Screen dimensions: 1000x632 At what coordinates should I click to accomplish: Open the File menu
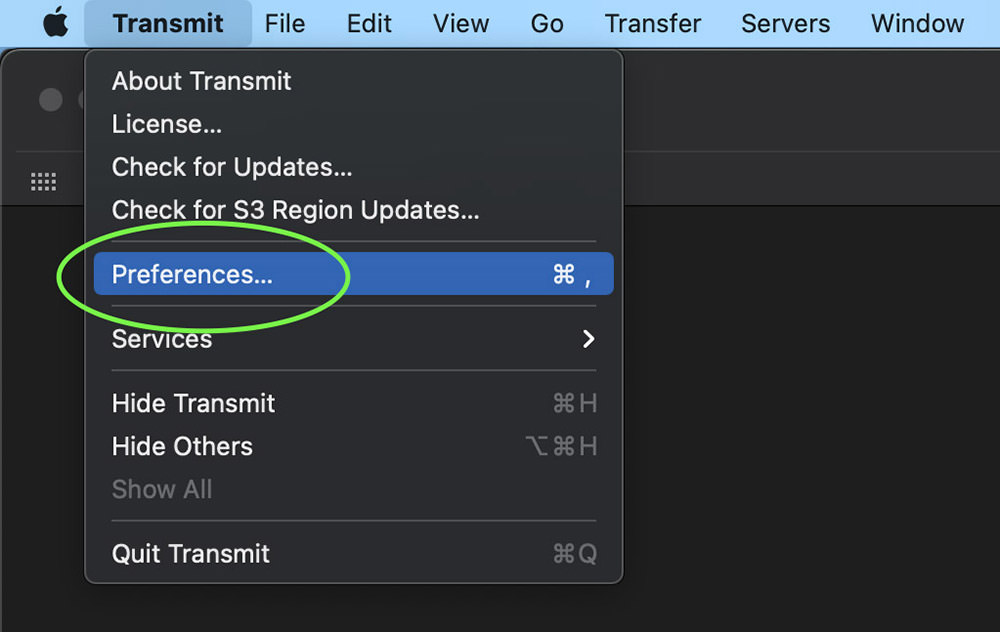tap(284, 24)
